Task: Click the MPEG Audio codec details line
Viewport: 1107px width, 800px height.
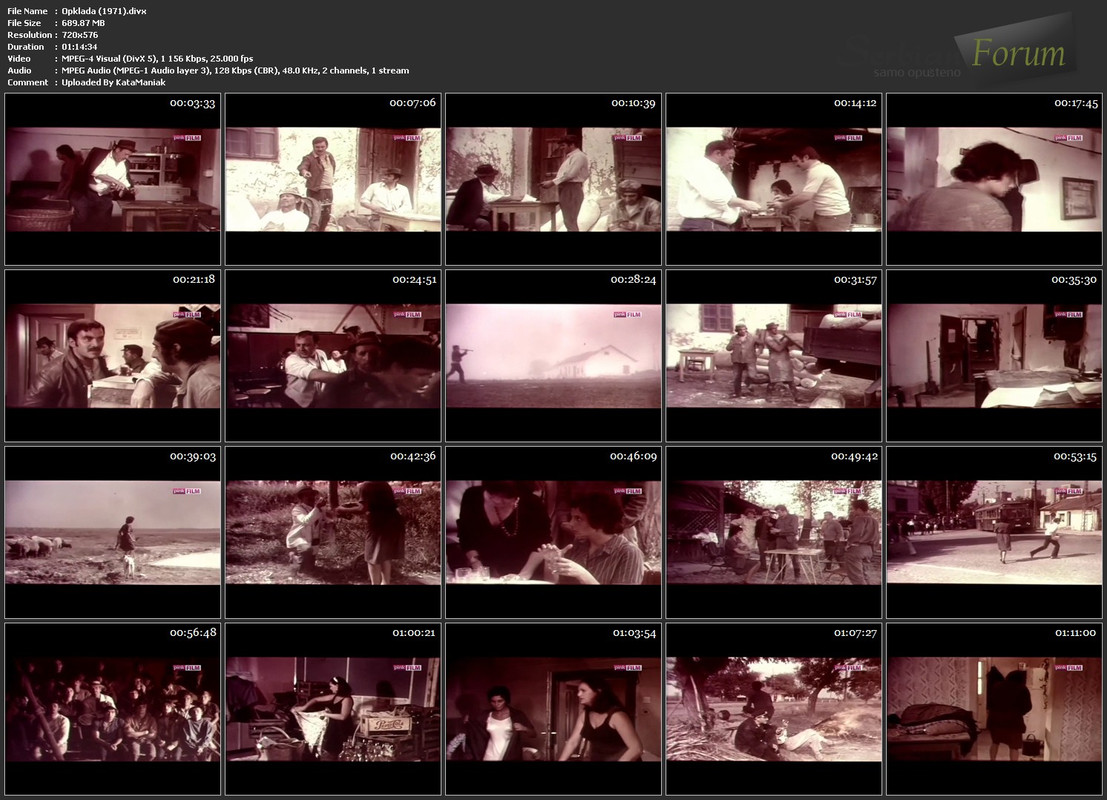Action: (x=235, y=71)
